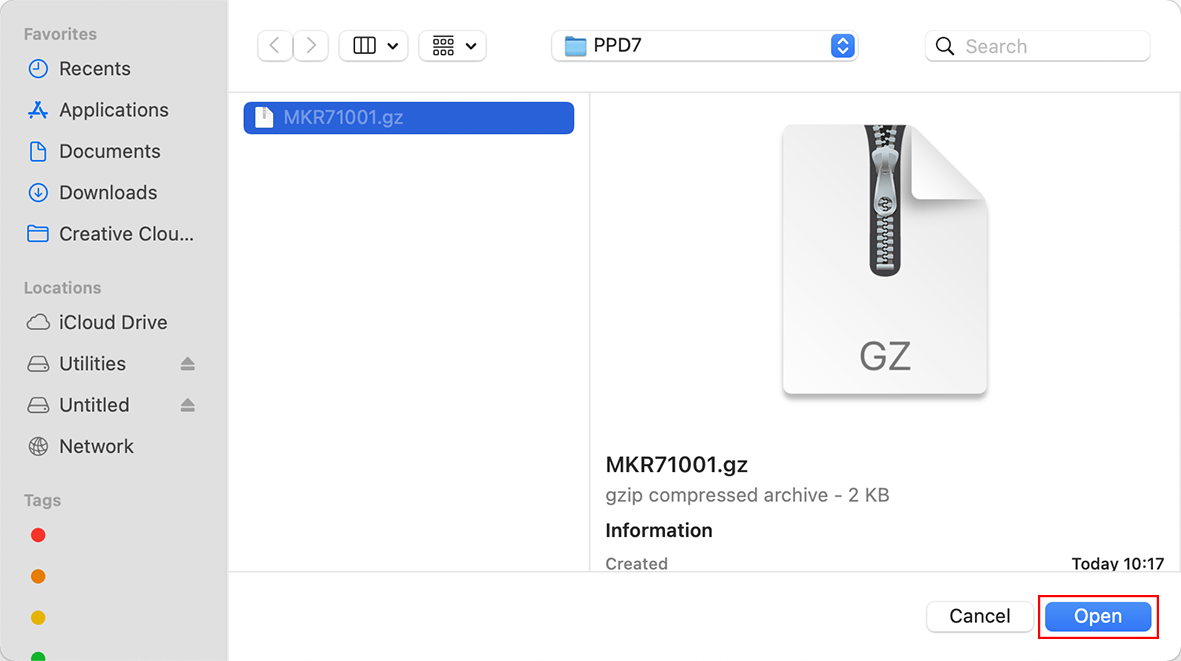Image resolution: width=1181 pixels, height=661 pixels.
Task: Select the Documents sidebar item
Action: (109, 151)
